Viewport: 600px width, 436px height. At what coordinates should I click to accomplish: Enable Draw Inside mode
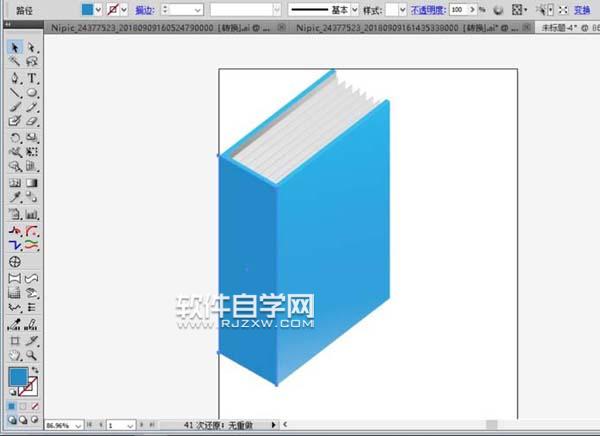click(35, 420)
